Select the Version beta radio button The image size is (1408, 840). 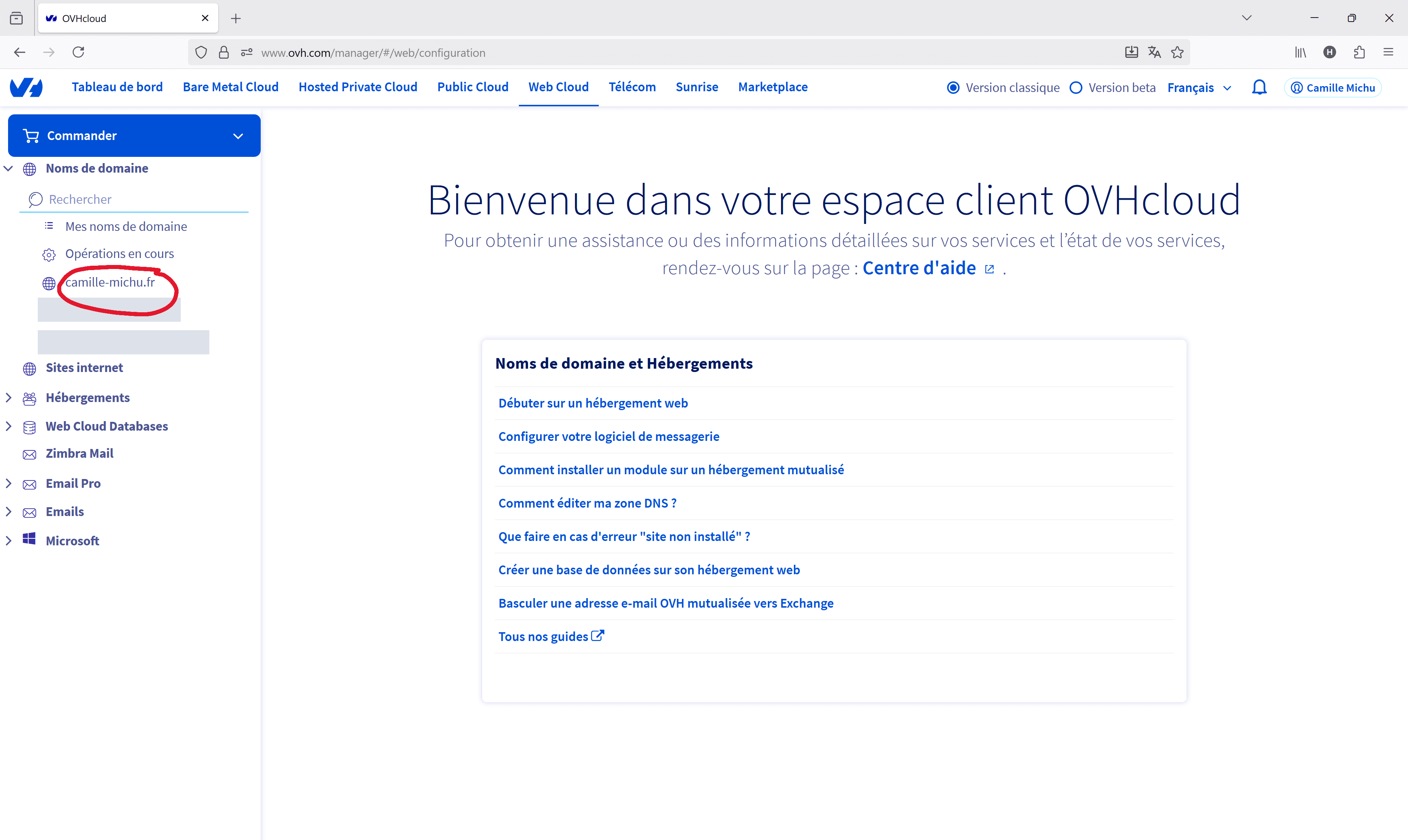coord(1076,88)
